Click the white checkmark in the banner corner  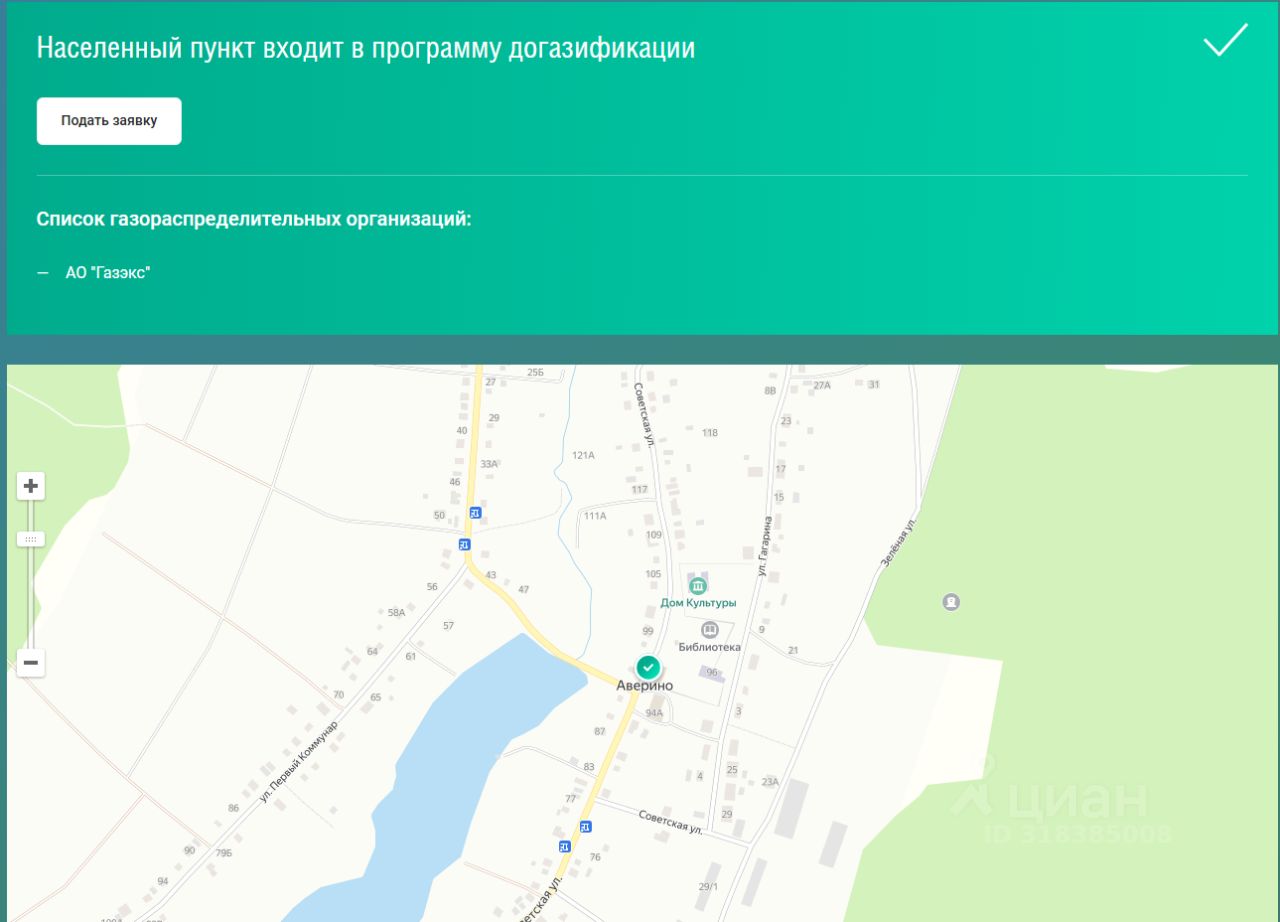click(x=1225, y=40)
